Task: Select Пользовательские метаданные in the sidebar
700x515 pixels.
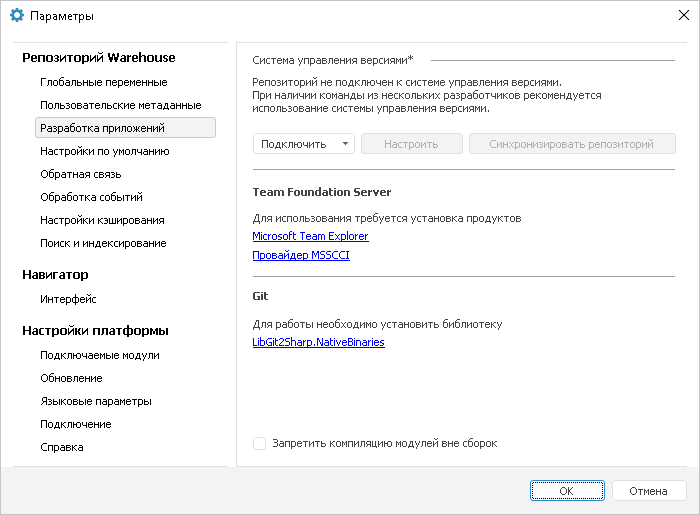Action: click(x=121, y=105)
